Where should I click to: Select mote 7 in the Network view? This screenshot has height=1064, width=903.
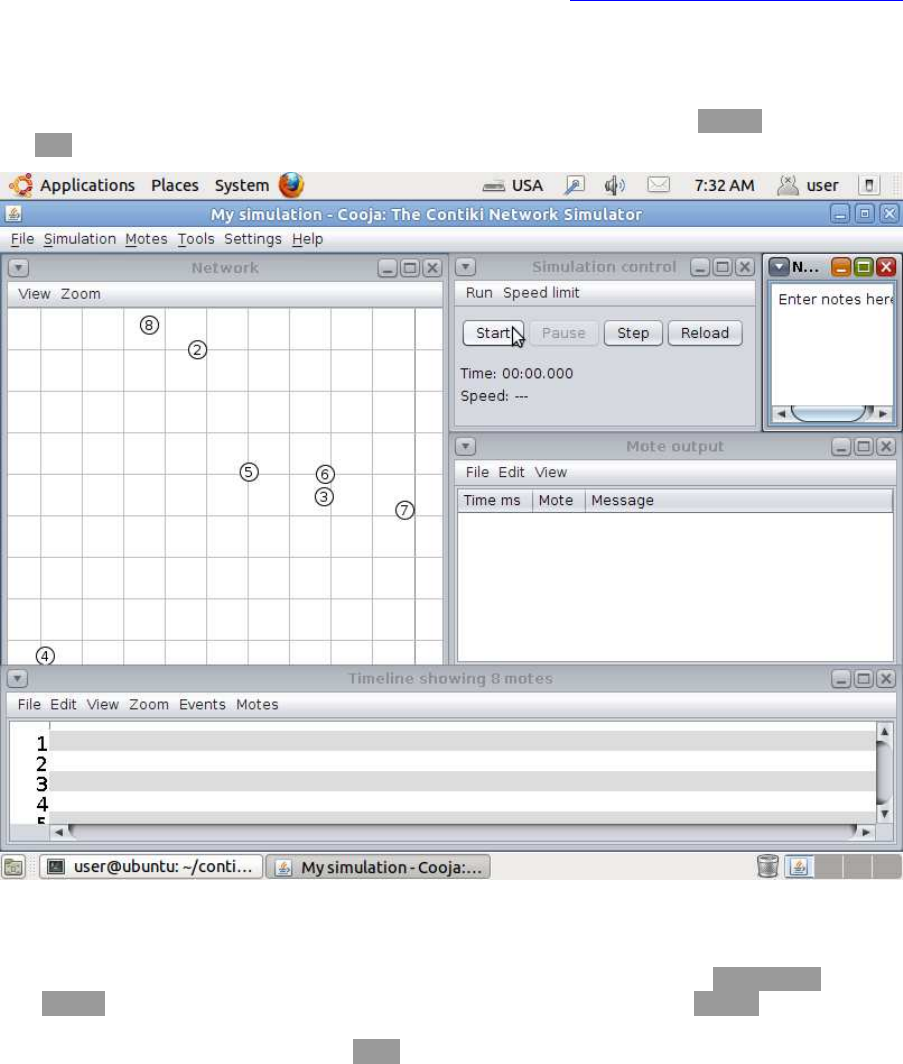click(x=405, y=510)
